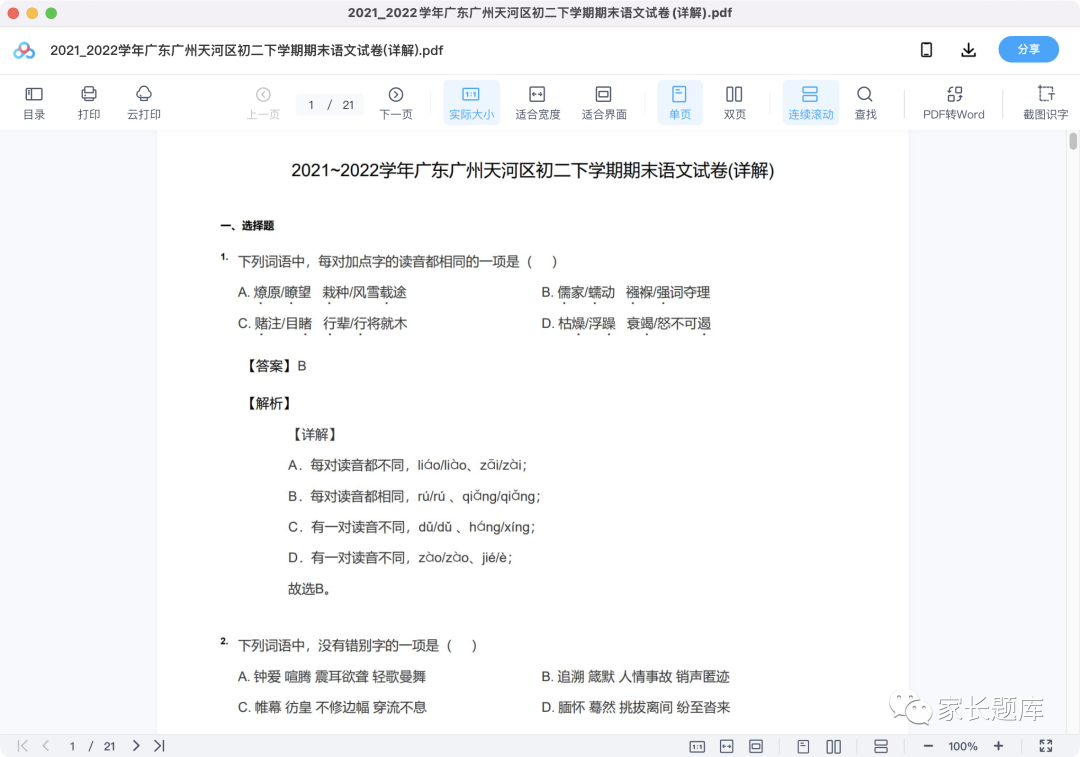Screen dimensions: 1080x757
Task: Go to 上一页 previous page
Action: click(x=263, y=103)
